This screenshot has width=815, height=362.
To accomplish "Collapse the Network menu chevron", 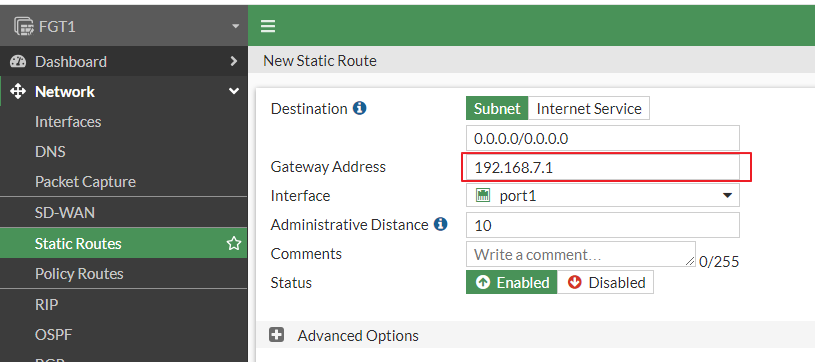I will pos(233,91).
